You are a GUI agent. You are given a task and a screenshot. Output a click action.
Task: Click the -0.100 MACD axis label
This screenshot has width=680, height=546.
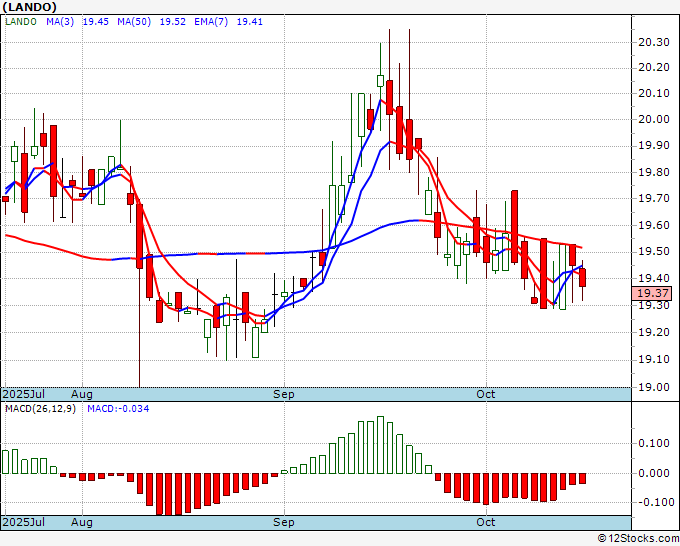[x=653, y=502]
